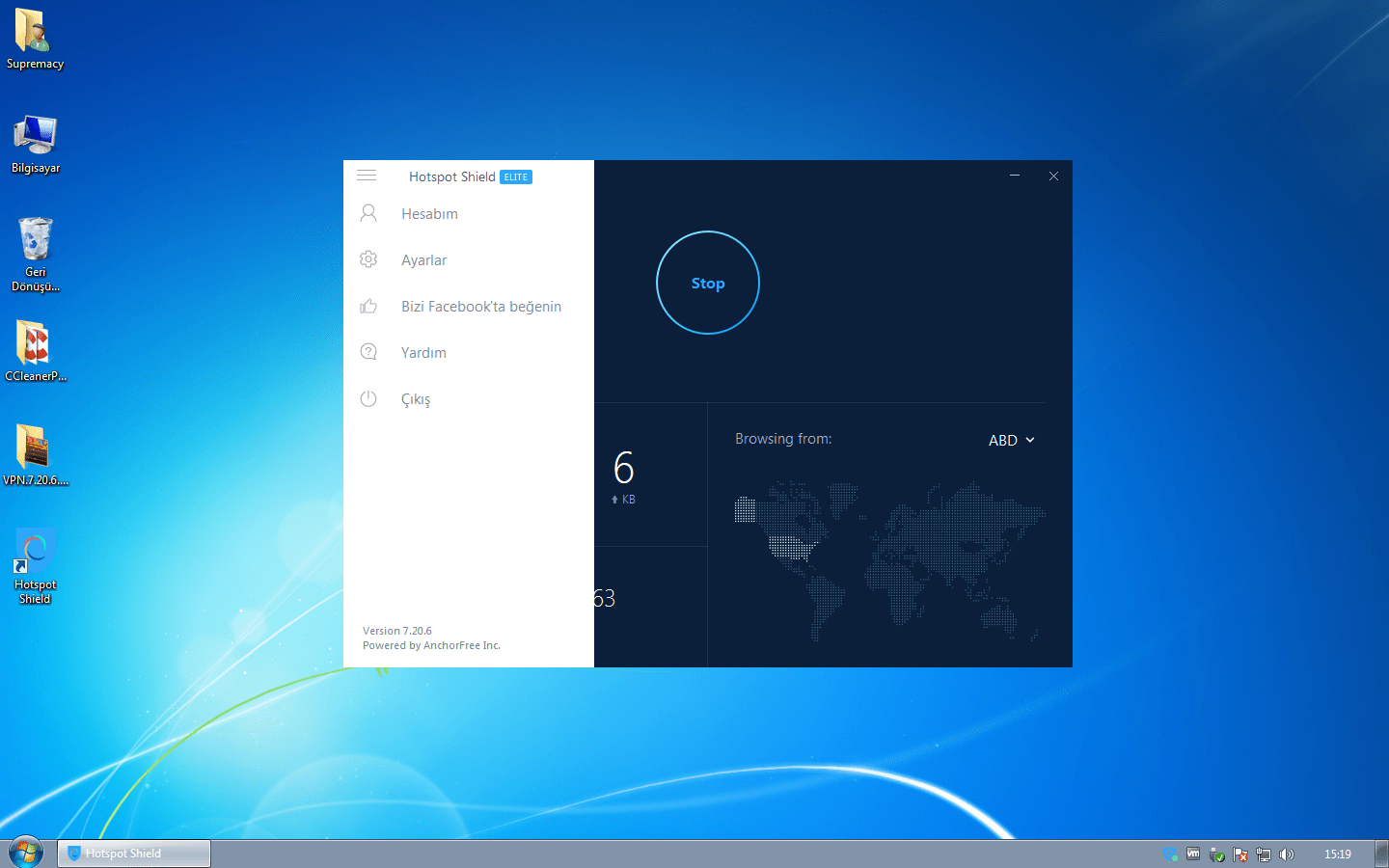Click the safely remove hardware tray icon
The width and height of the screenshot is (1389, 868).
[1216, 854]
